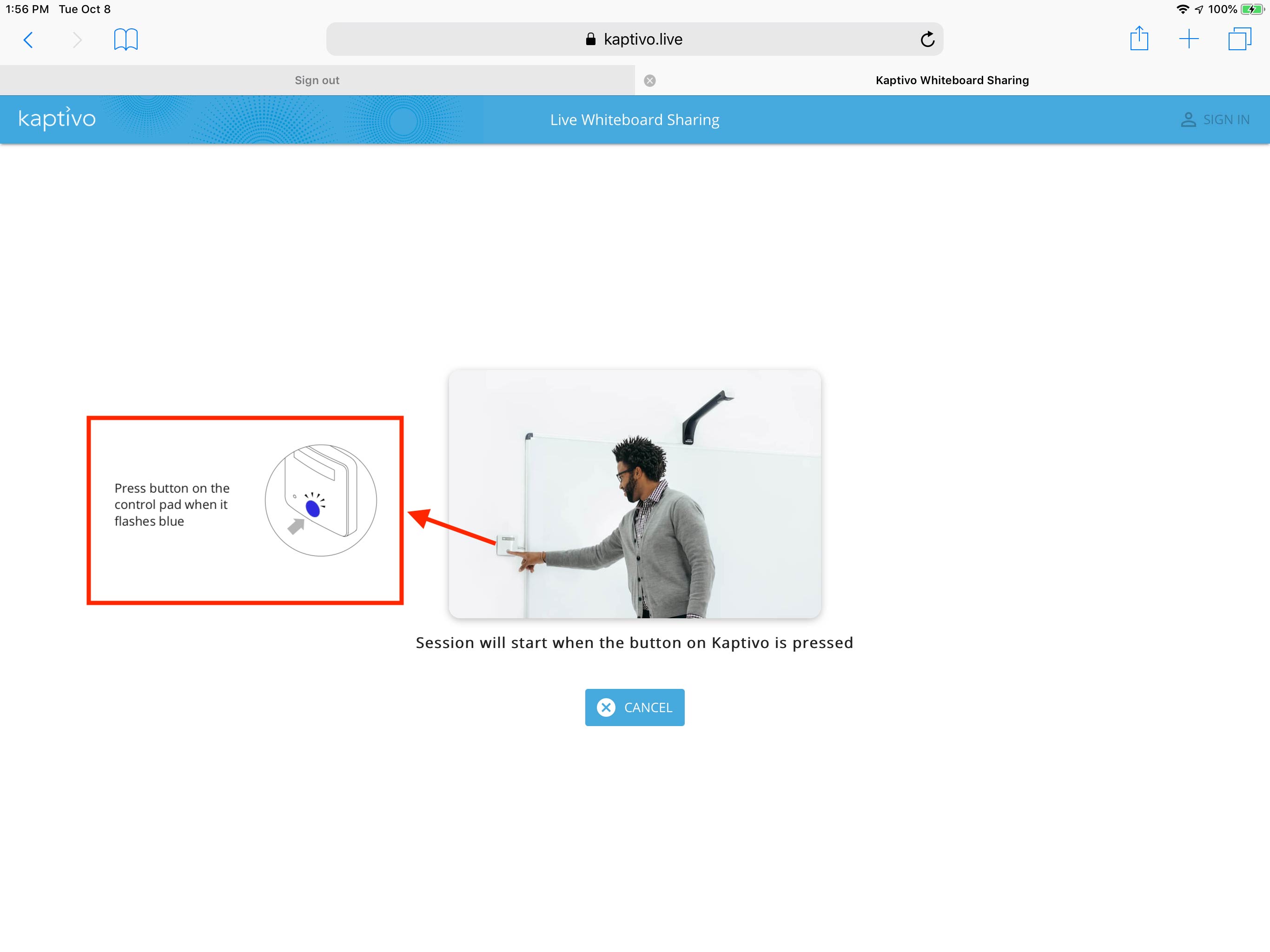This screenshot has height=952, width=1270.
Task: Switch to the Sign out tab
Action: [317, 80]
